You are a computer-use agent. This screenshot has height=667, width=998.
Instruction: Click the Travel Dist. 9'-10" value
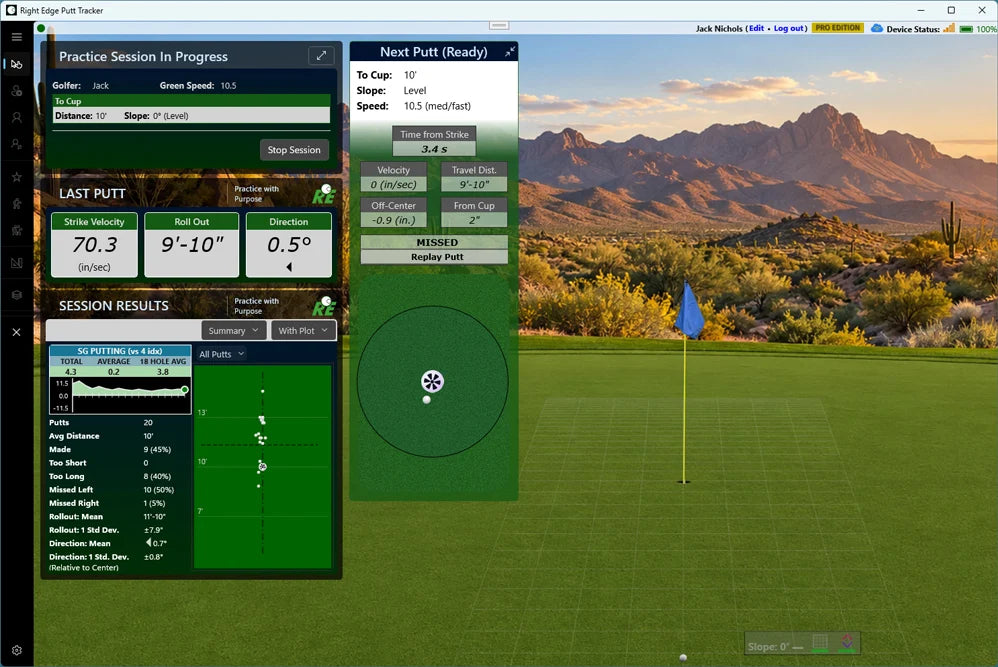point(474,185)
